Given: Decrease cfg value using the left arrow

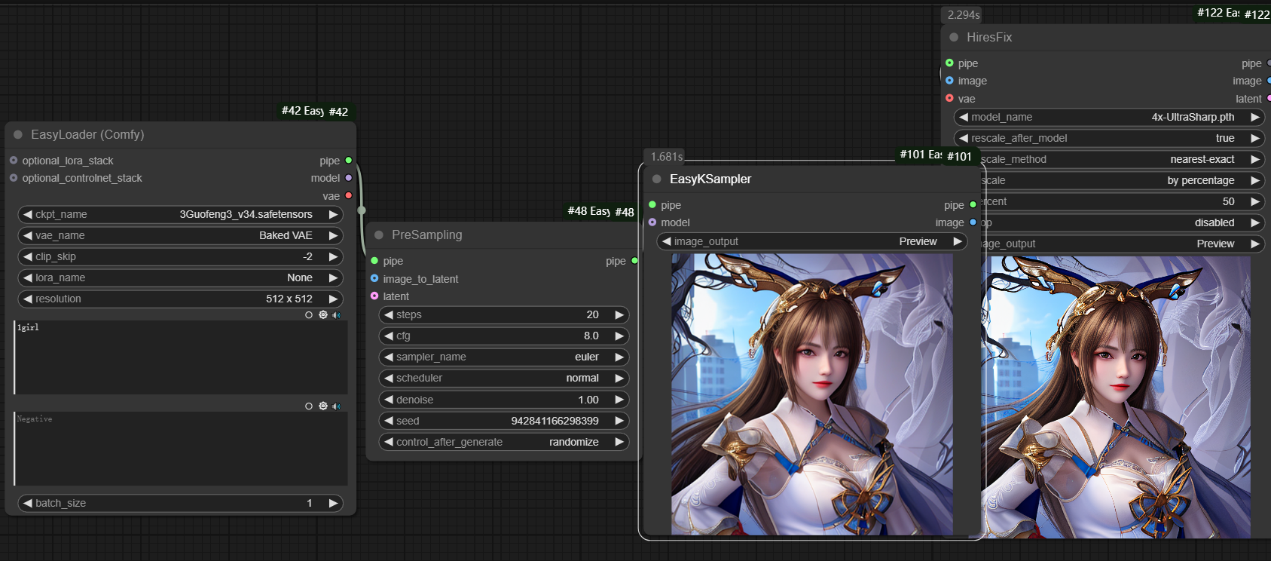Looking at the screenshot, I should [x=388, y=336].
